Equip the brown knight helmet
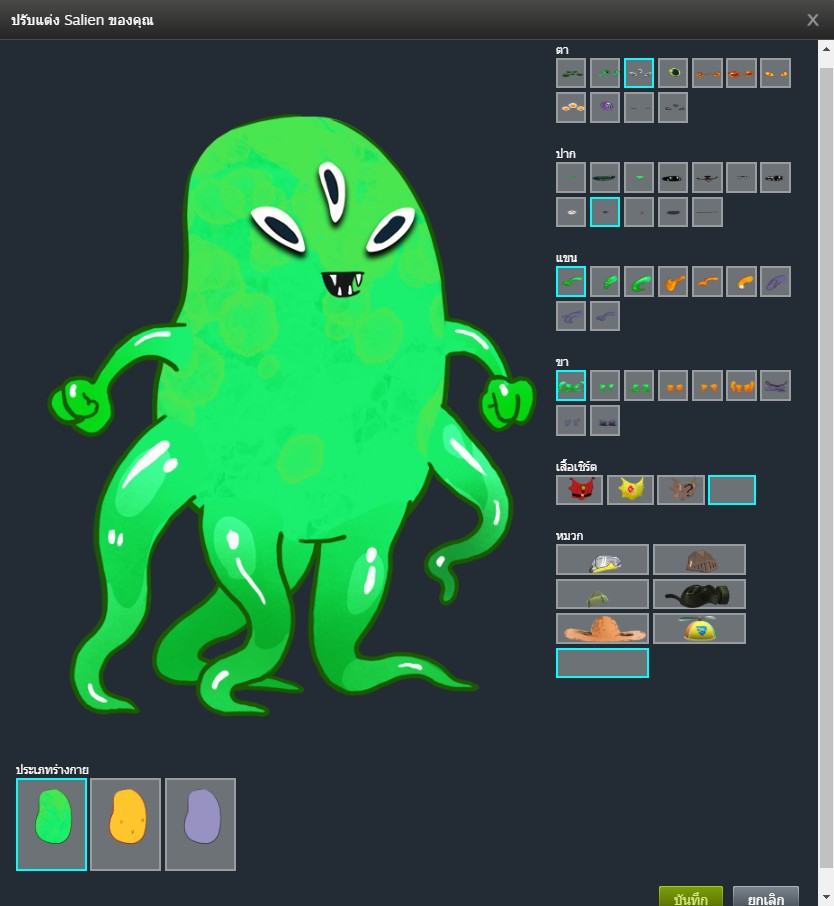This screenshot has width=834, height=906. 699,559
